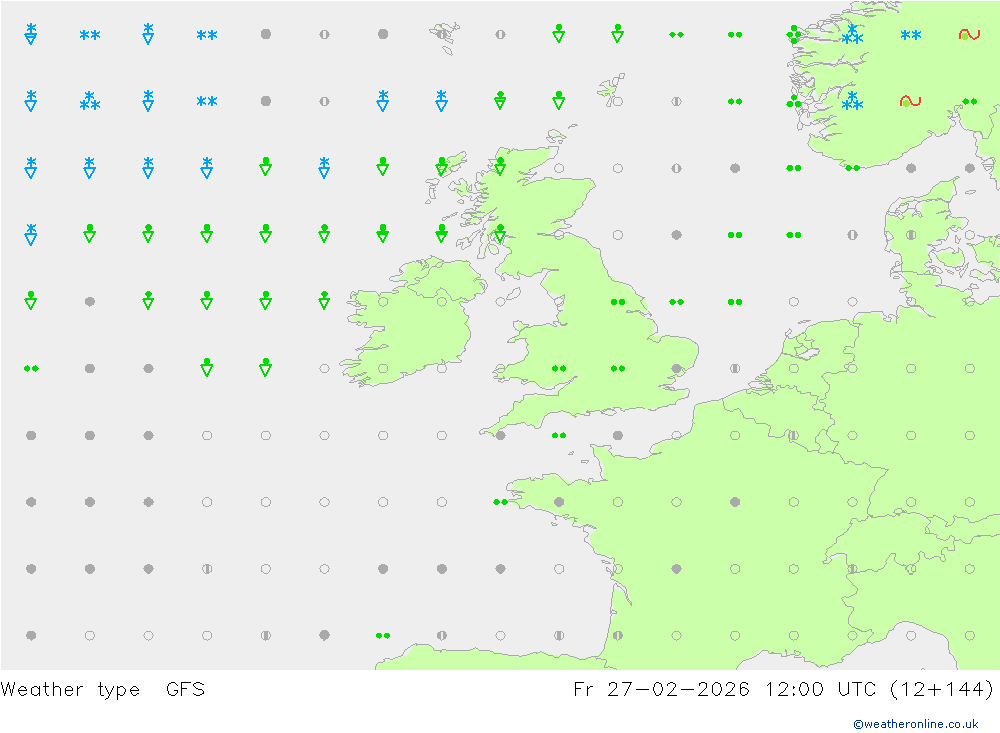The height and width of the screenshot is (733, 1000).
Task: Click the green rain dots at Sweden's right edge
Action: 969,101
